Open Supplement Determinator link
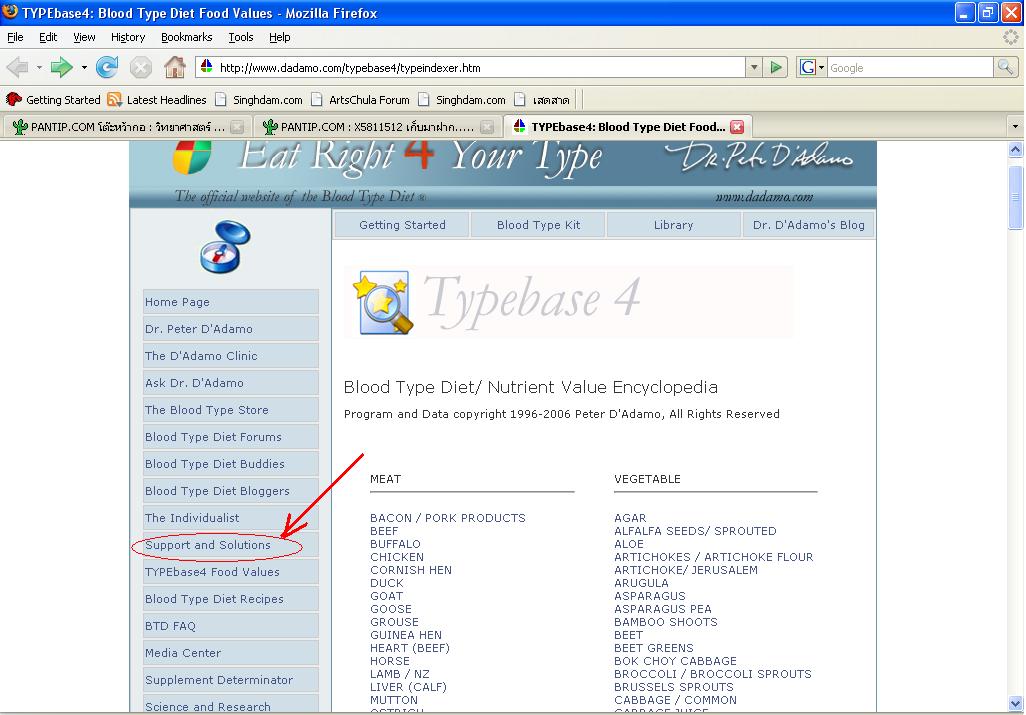1026x715 pixels. pyautogui.click(x=230, y=680)
